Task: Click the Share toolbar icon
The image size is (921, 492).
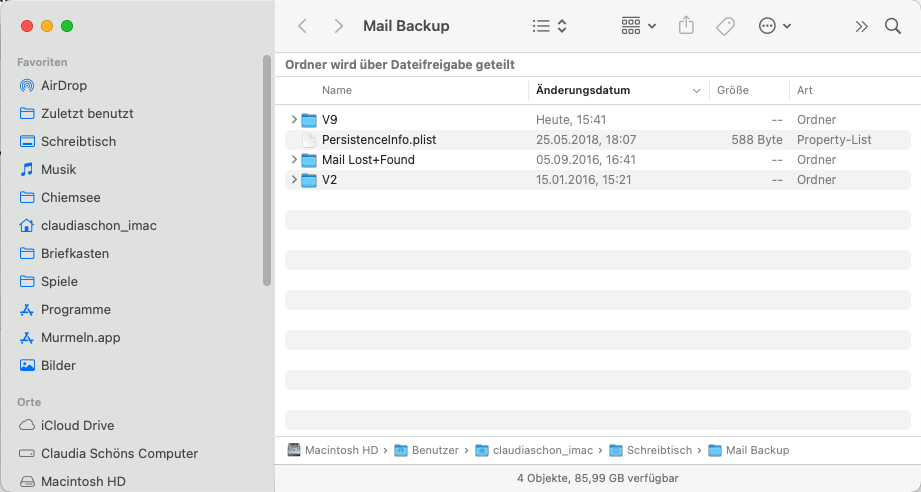Action: click(x=686, y=26)
